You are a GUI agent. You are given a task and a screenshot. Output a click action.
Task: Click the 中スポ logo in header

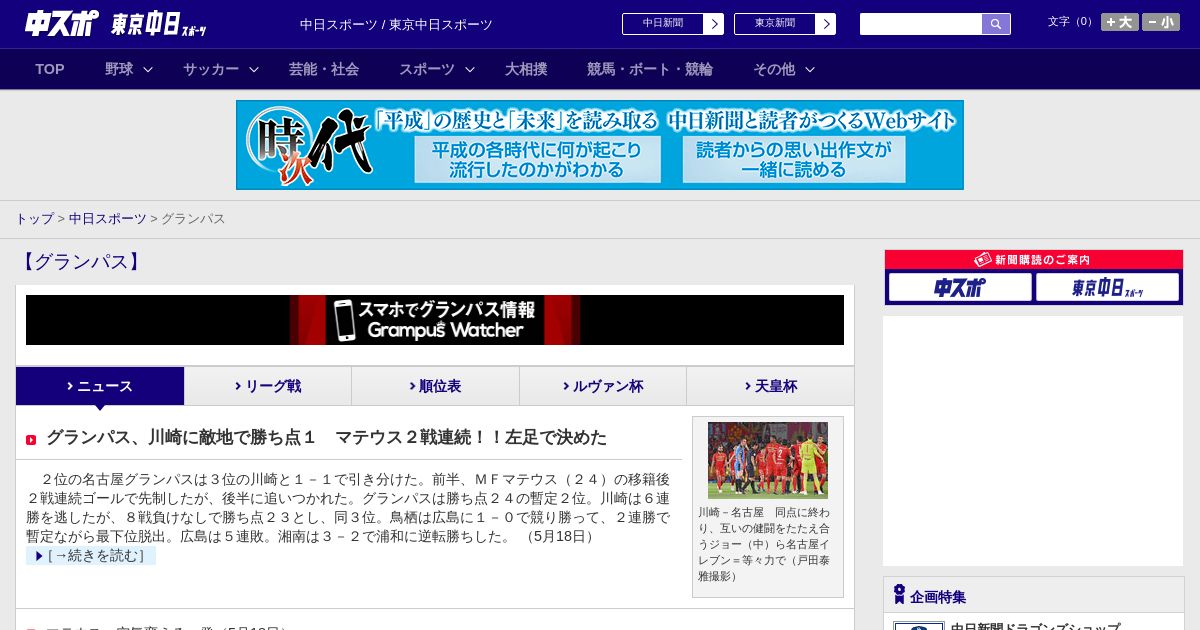coord(61,24)
